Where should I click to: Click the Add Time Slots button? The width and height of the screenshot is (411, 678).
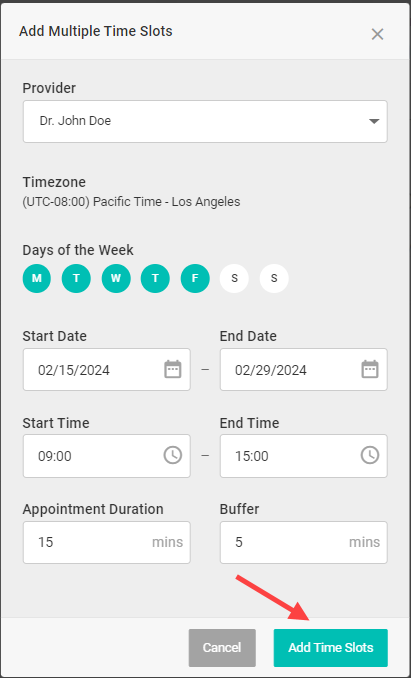pyautogui.click(x=331, y=648)
